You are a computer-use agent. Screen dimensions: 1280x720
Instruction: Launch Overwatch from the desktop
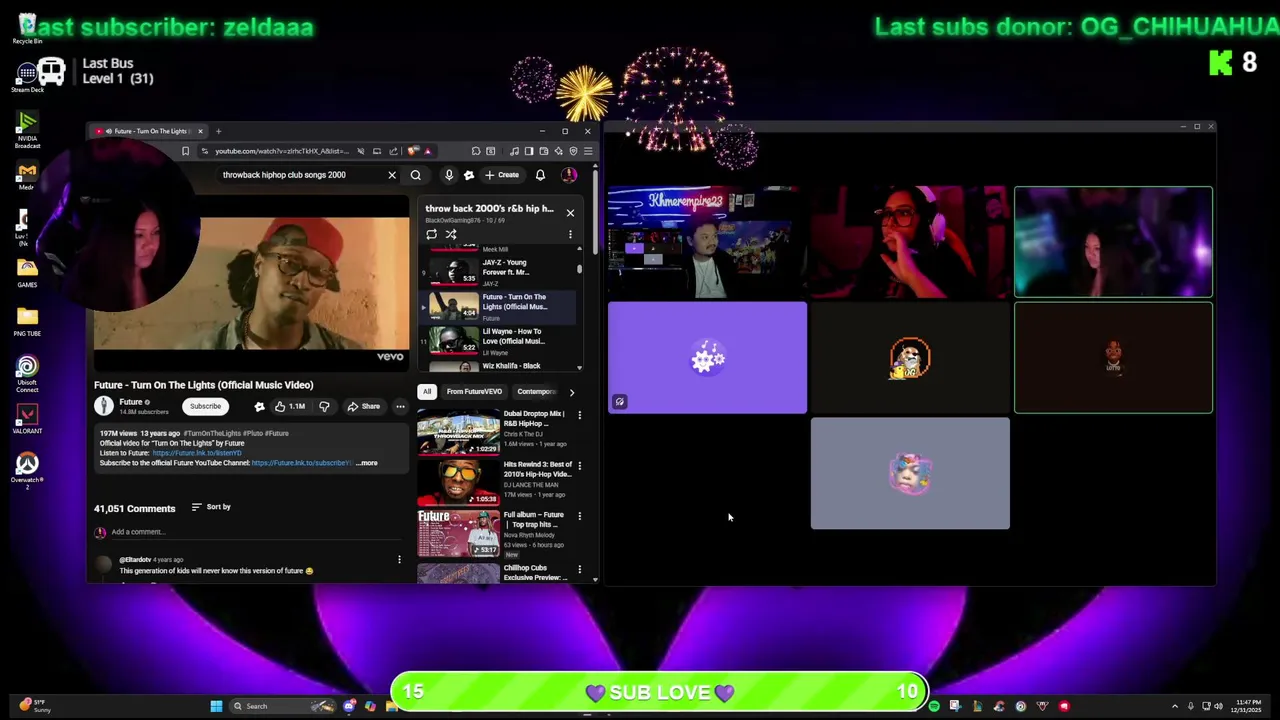tap(27, 470)
